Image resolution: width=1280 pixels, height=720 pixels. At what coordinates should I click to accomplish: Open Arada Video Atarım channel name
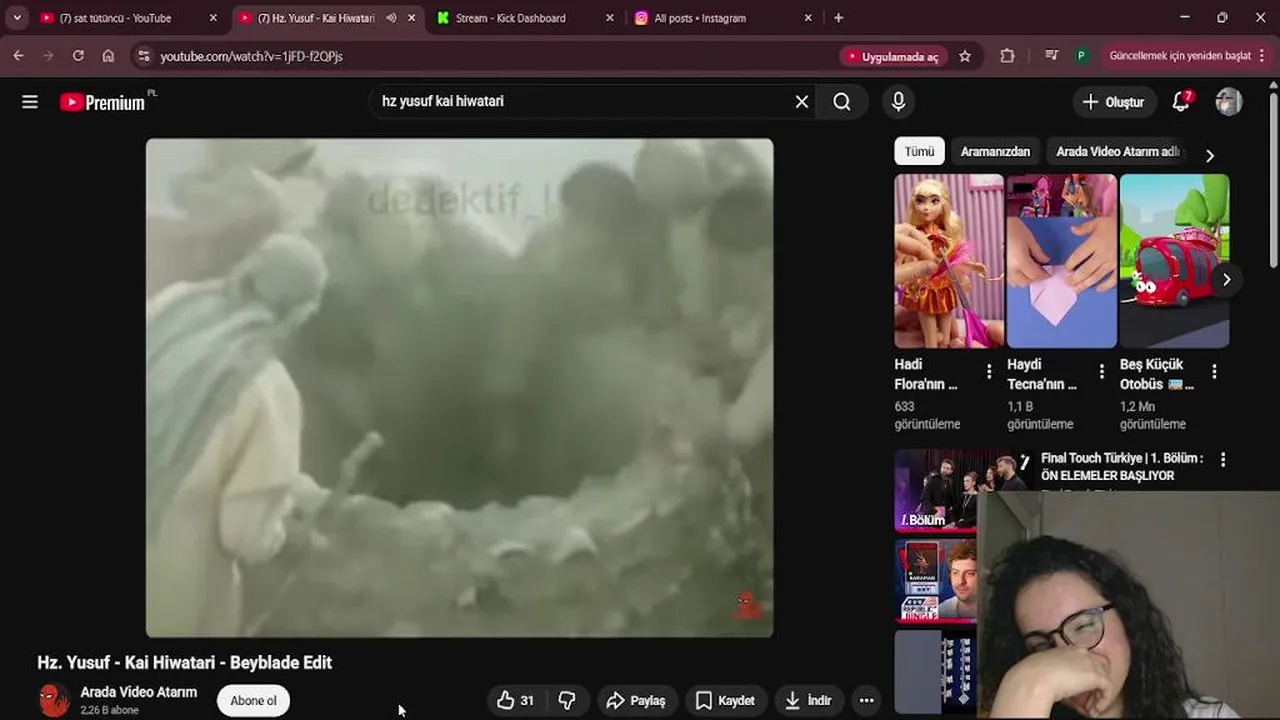tap(139, 692)
